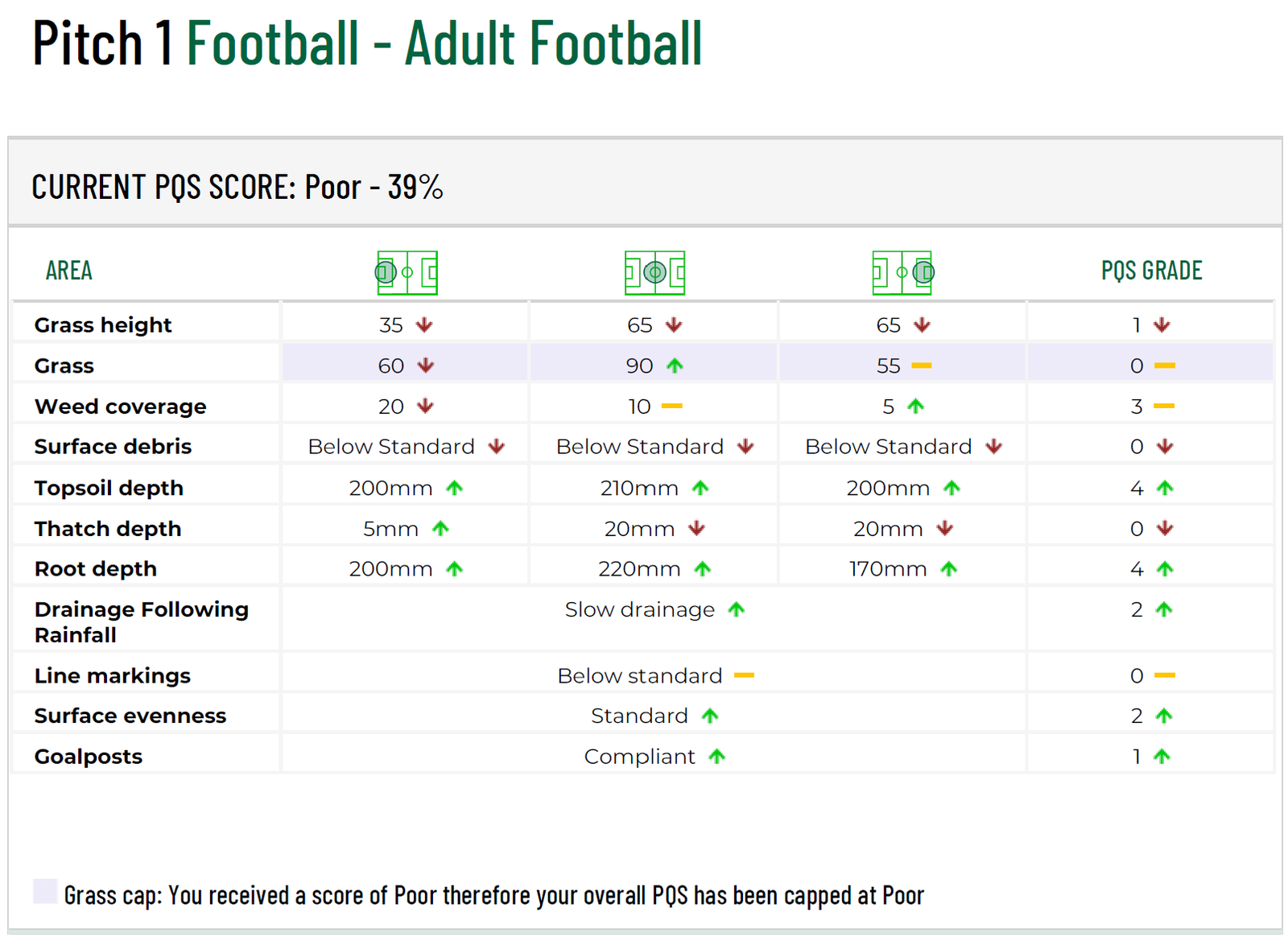Click red down arrow beside Grass height 35
Image resolution: width=1288 pixels, height=941 pixels.
[x=424, y=325]
